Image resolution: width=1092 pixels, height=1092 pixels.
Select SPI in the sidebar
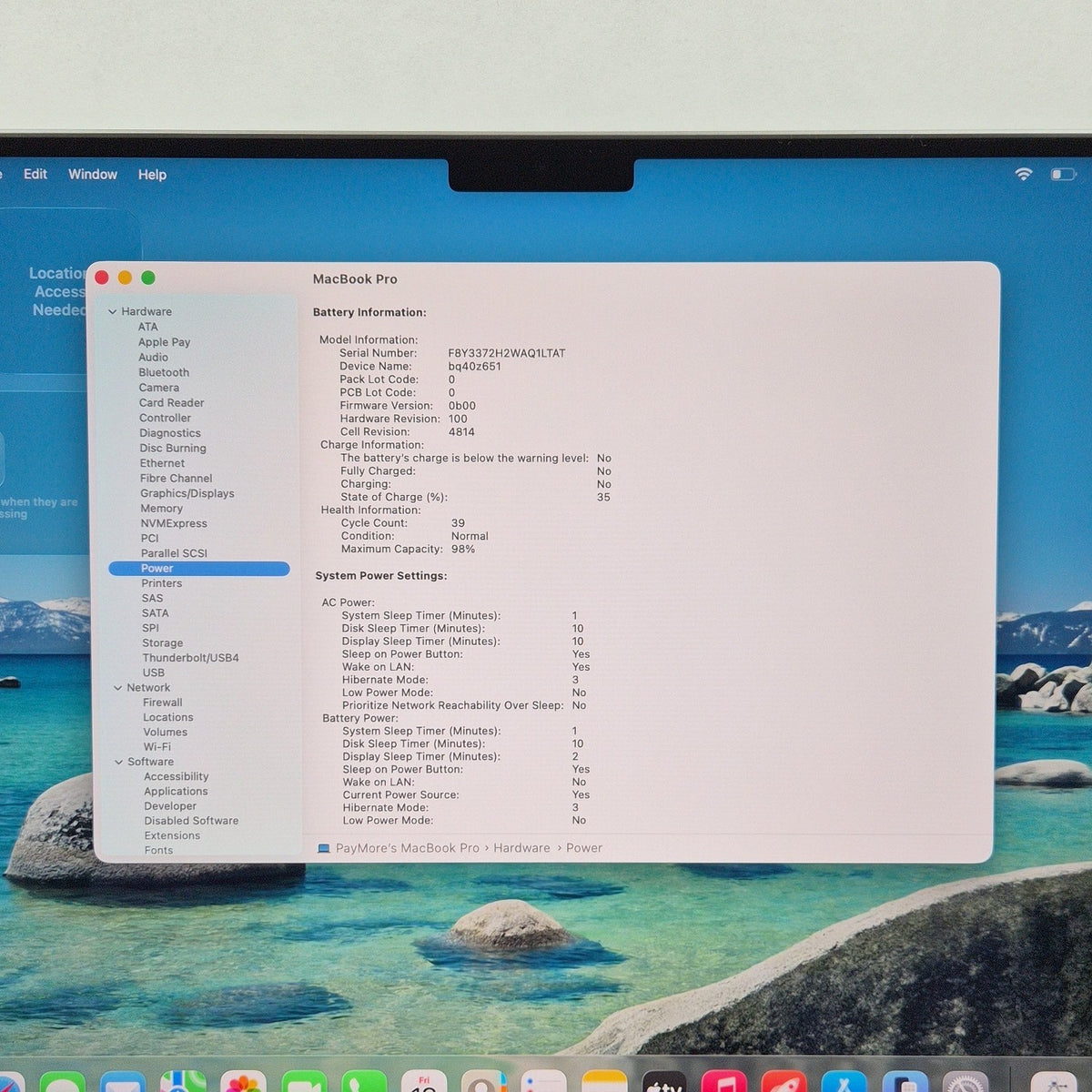[150, 628]
